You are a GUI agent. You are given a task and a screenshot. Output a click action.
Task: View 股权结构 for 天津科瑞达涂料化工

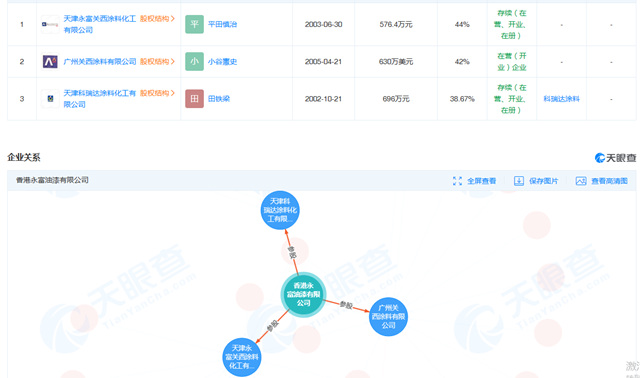pos(157,93)
